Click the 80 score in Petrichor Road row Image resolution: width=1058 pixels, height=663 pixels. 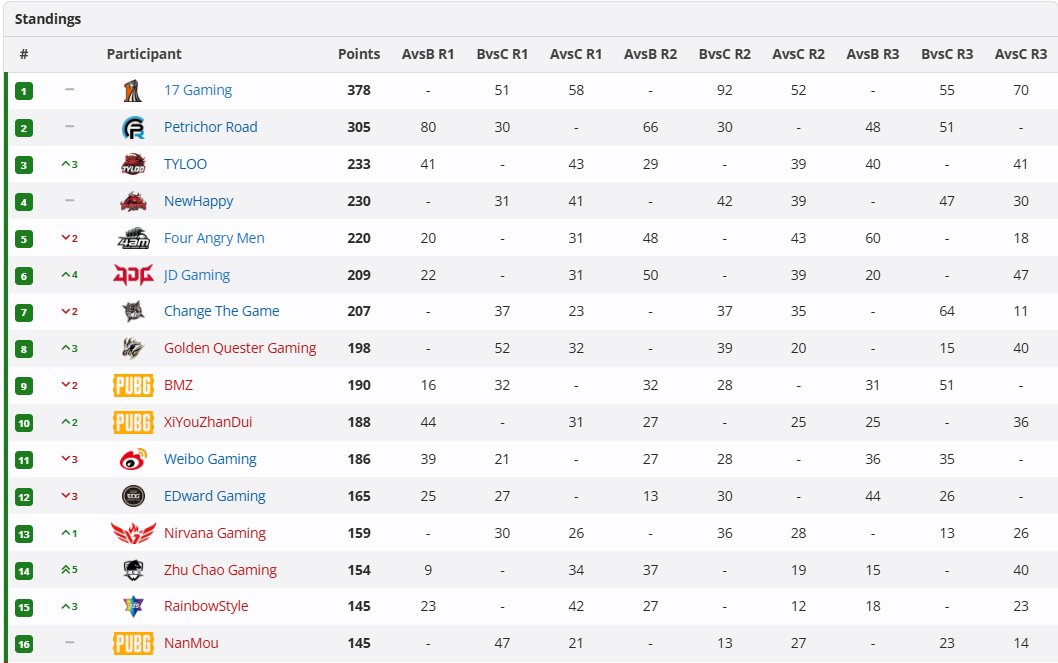[x=428, y=127]
